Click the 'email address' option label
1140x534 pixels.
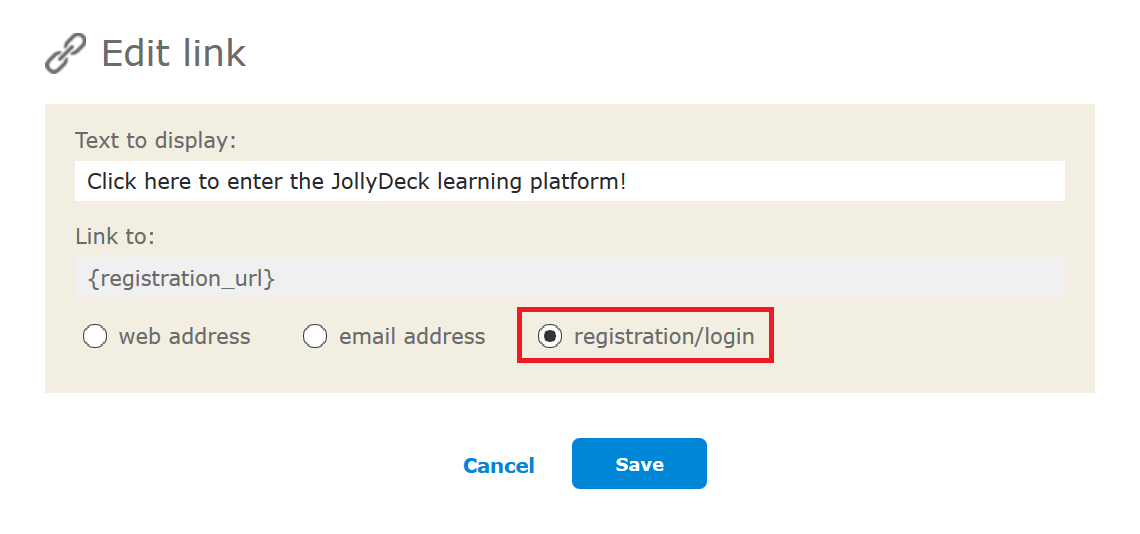click(x=412, y=337)
